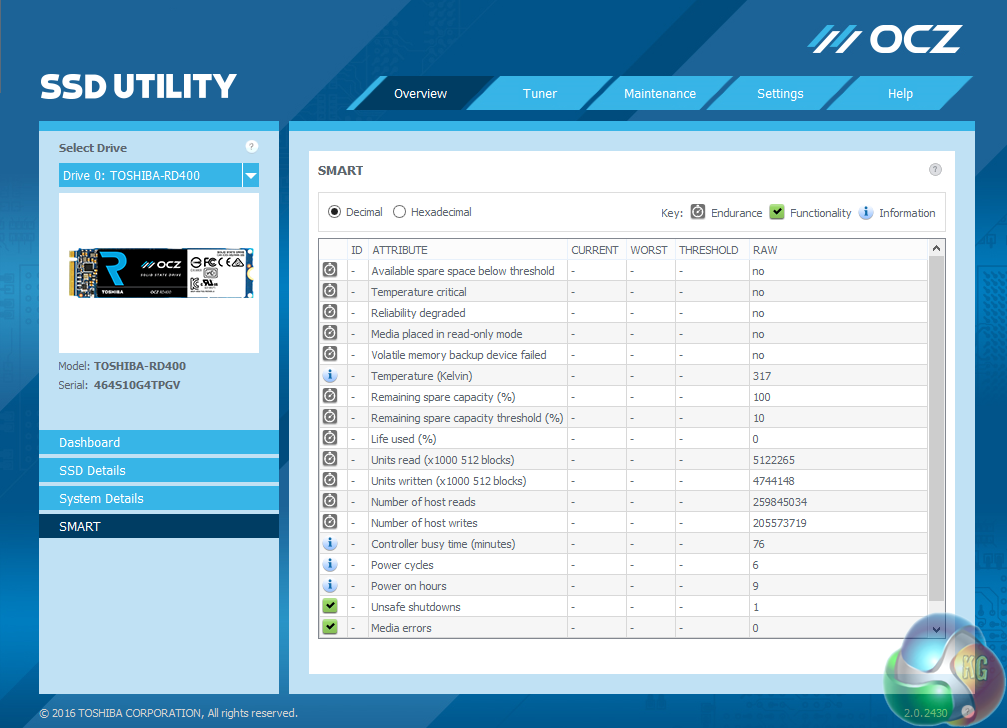Click raw value 4744148 for Units written
The width and height of the screenshot is (1007, 728).
click(x=773, y=481)
